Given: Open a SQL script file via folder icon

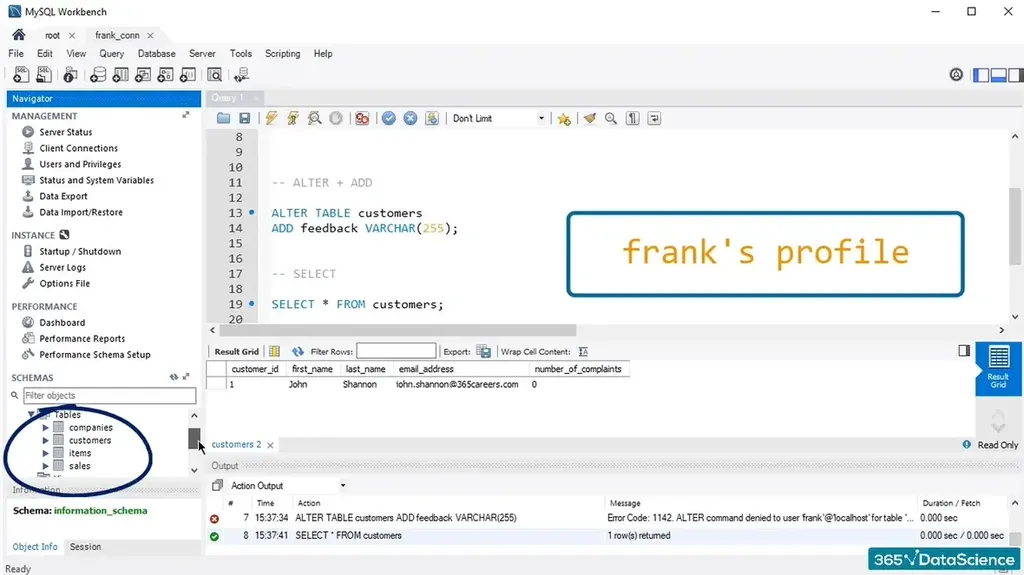Looking at the screenshot, I should pos(224,118).
